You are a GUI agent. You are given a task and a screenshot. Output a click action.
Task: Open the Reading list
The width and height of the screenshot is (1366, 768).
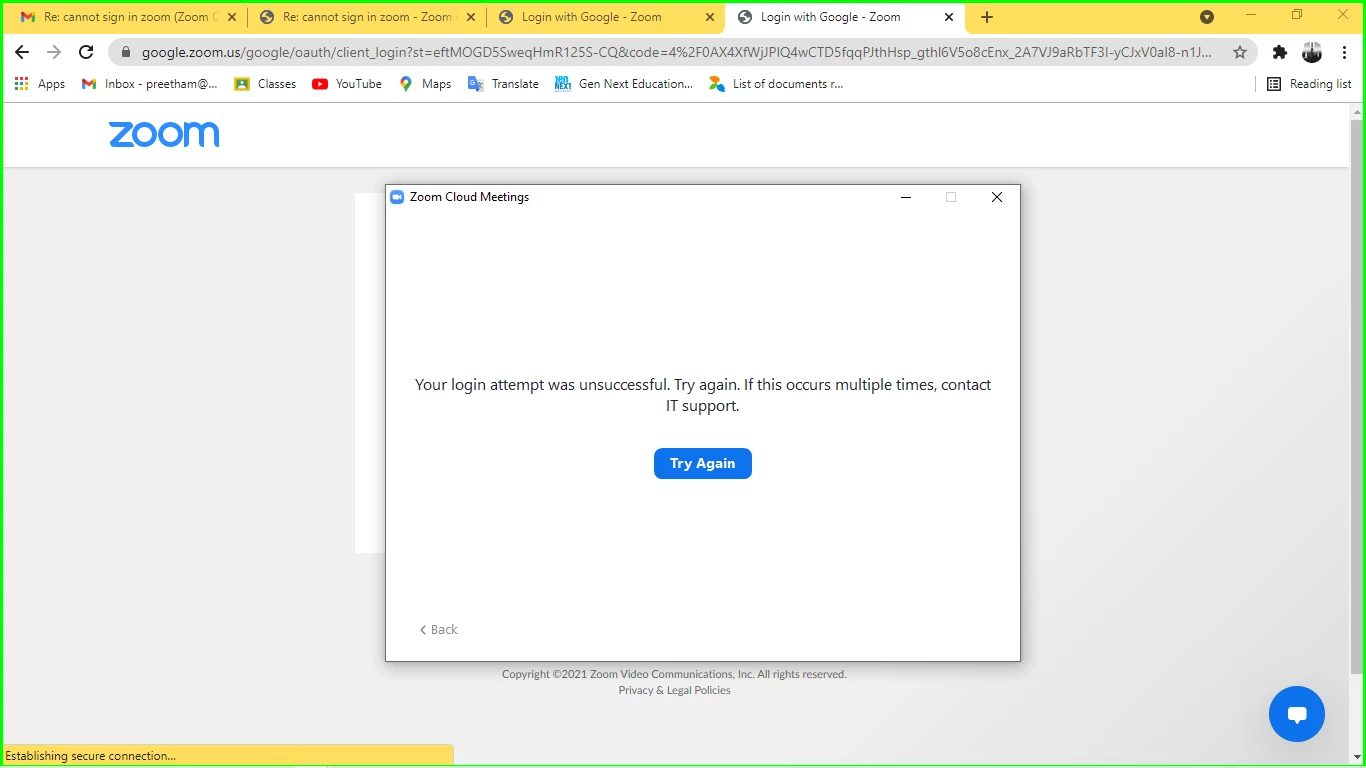click(1309, 84)
